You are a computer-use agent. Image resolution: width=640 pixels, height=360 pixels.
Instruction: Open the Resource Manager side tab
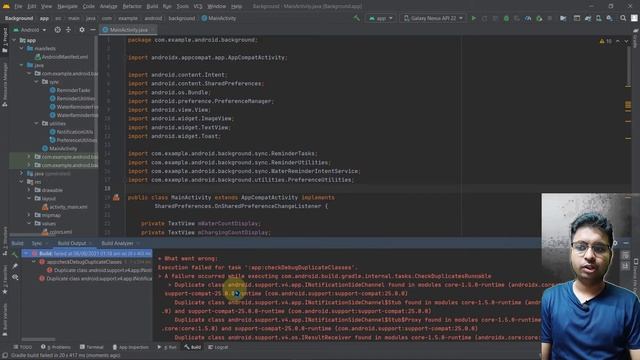tap(4, 85)
